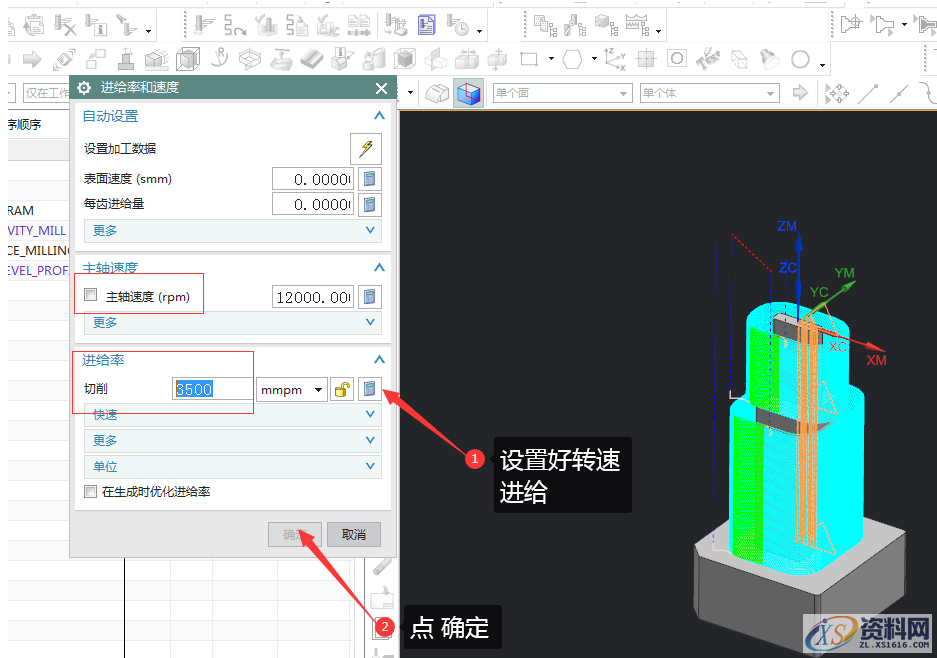The width and height of the screenshot is (937, 658).
Task: Click the spindle speed value field
Action: click(x=312, y=297)
